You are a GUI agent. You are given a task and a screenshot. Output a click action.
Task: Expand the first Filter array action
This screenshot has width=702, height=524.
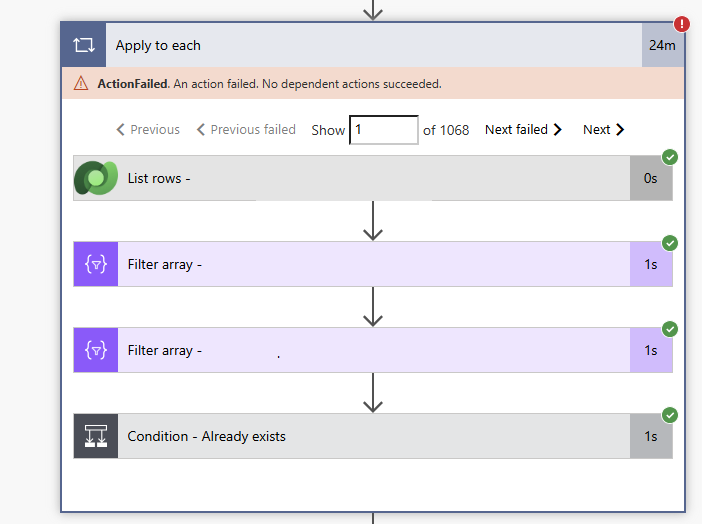[x=373, y=264]
